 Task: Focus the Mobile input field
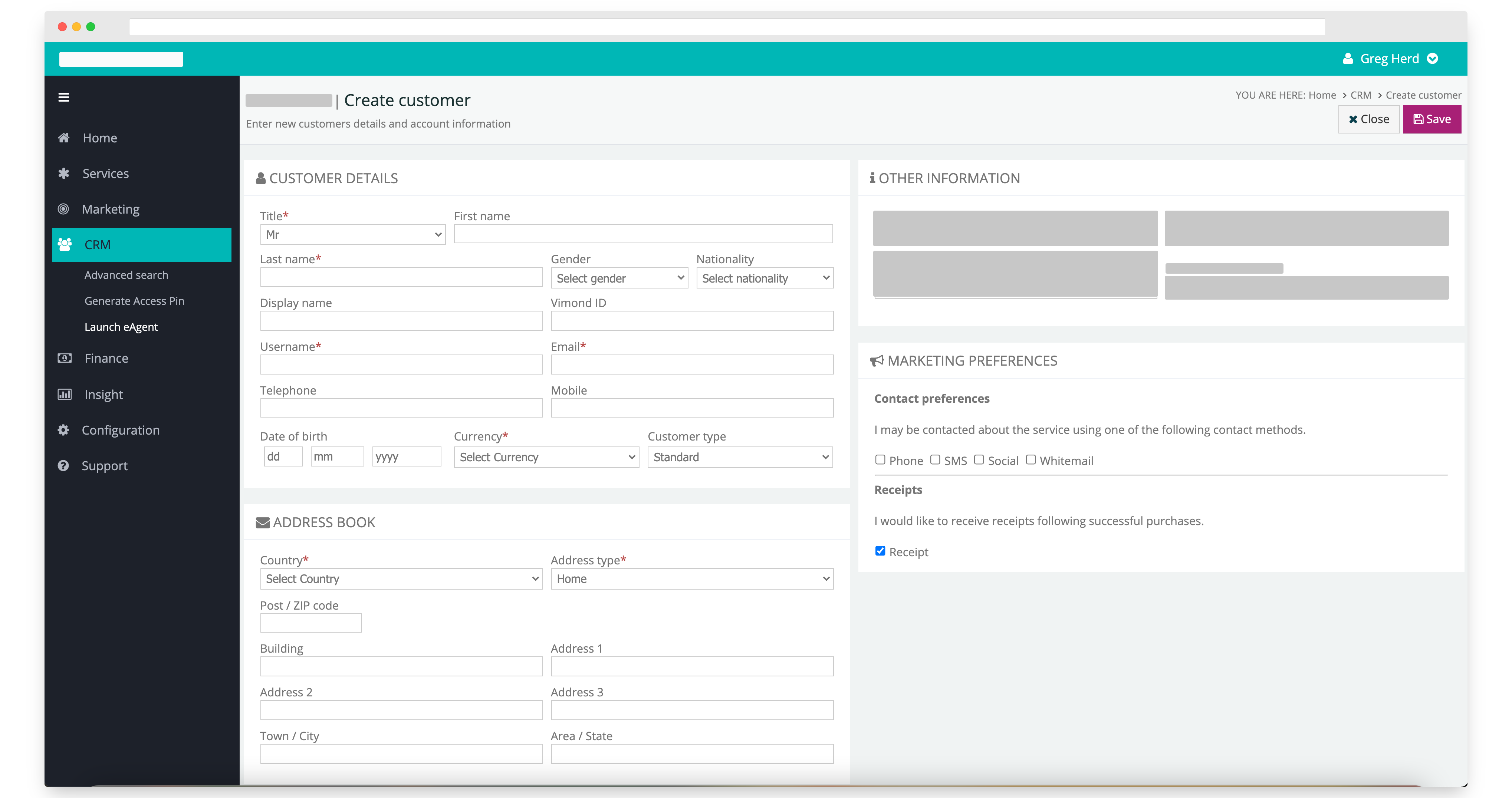[x=692, y=408]
